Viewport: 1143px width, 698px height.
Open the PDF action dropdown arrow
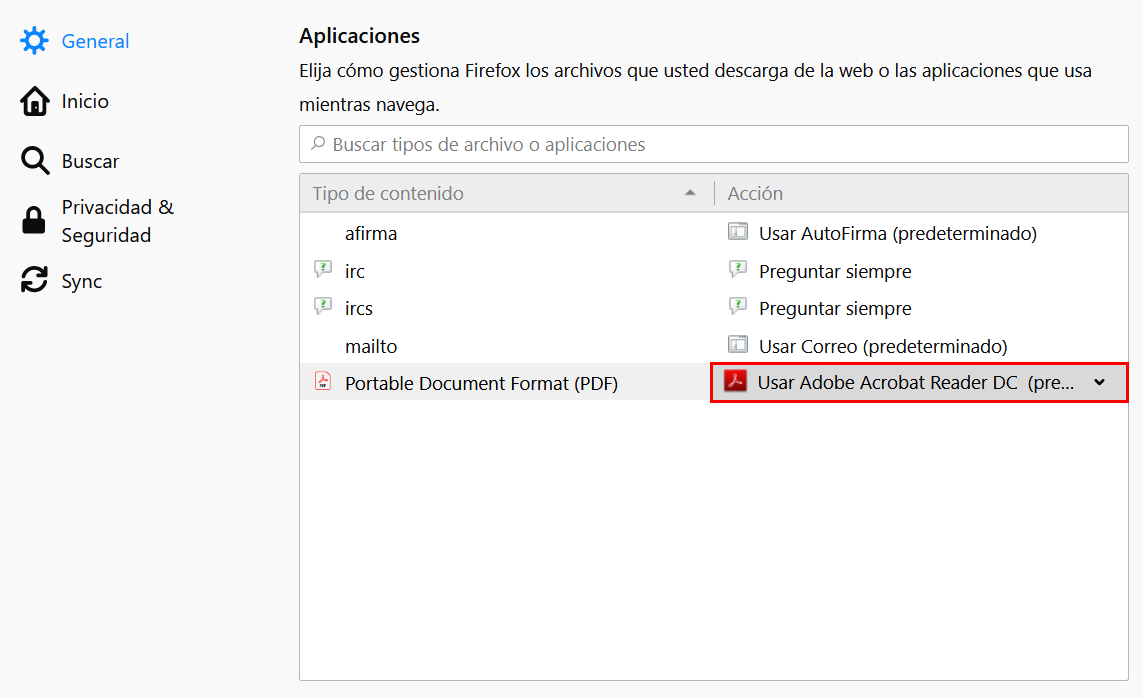tap(1099, 382)
